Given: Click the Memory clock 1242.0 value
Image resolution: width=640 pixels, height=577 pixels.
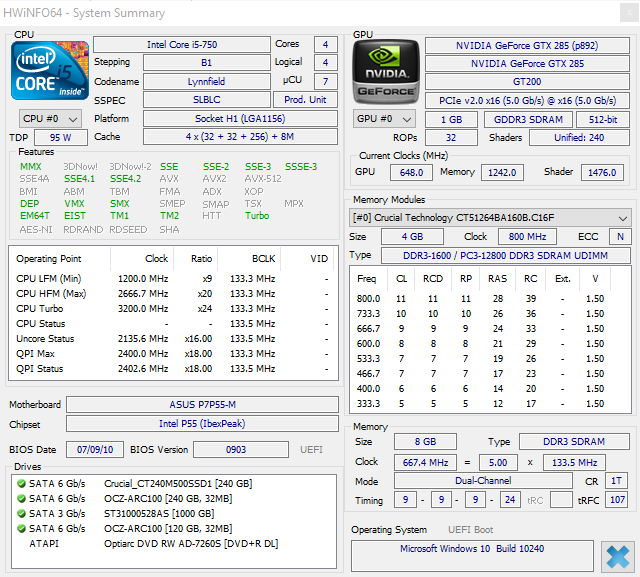Looking at the screenshot, I should pyautogui.click(x=502, y=173).
